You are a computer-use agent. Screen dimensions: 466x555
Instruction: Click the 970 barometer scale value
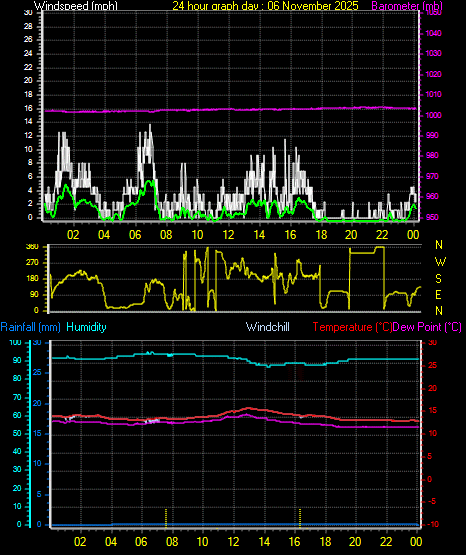click(x=432, y=176)
